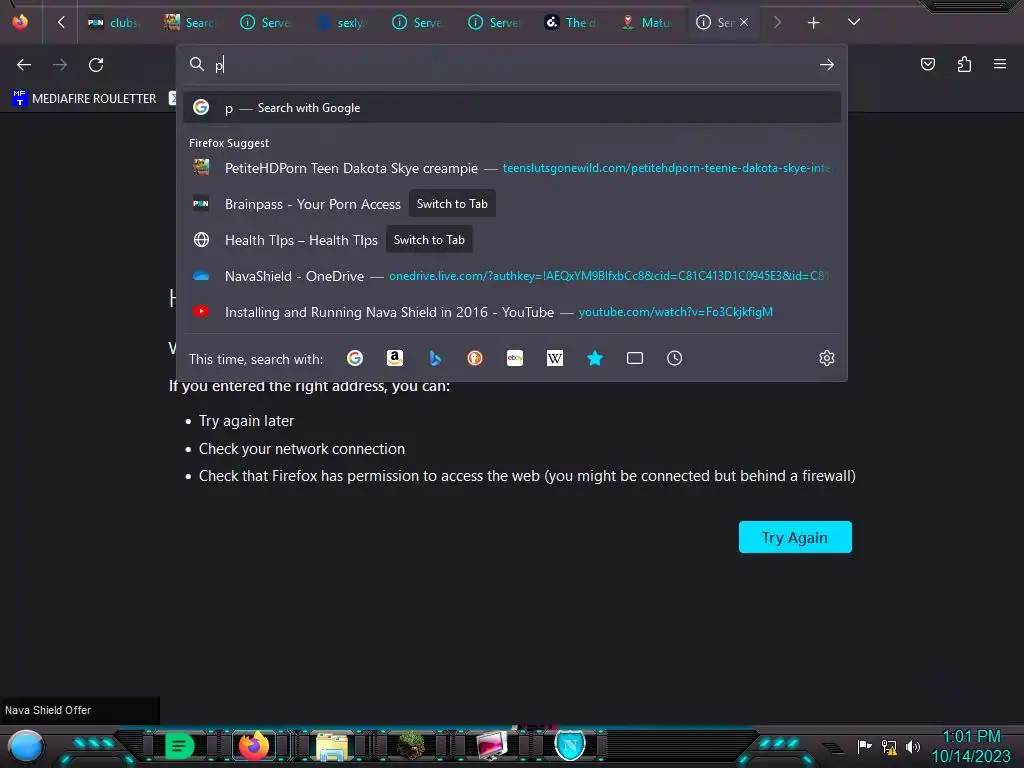Open the Nava Shield N icon on taskbar
Screen dimensions: 1024x768
point(569,744)
